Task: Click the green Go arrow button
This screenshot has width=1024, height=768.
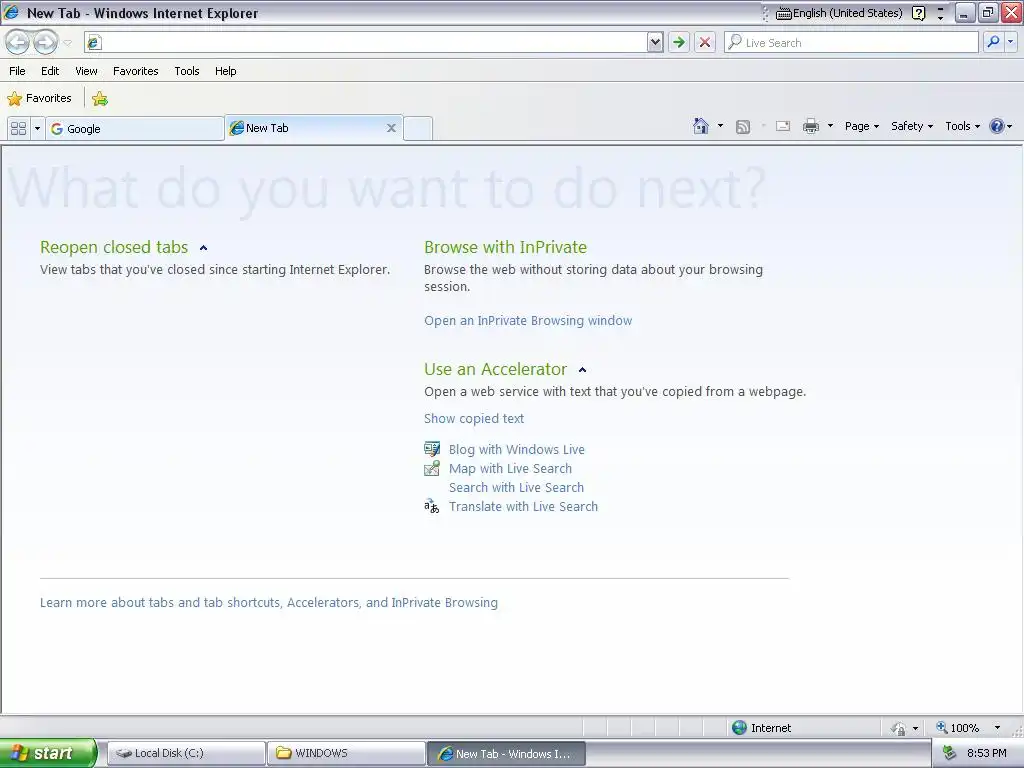Action: (679, 42)
